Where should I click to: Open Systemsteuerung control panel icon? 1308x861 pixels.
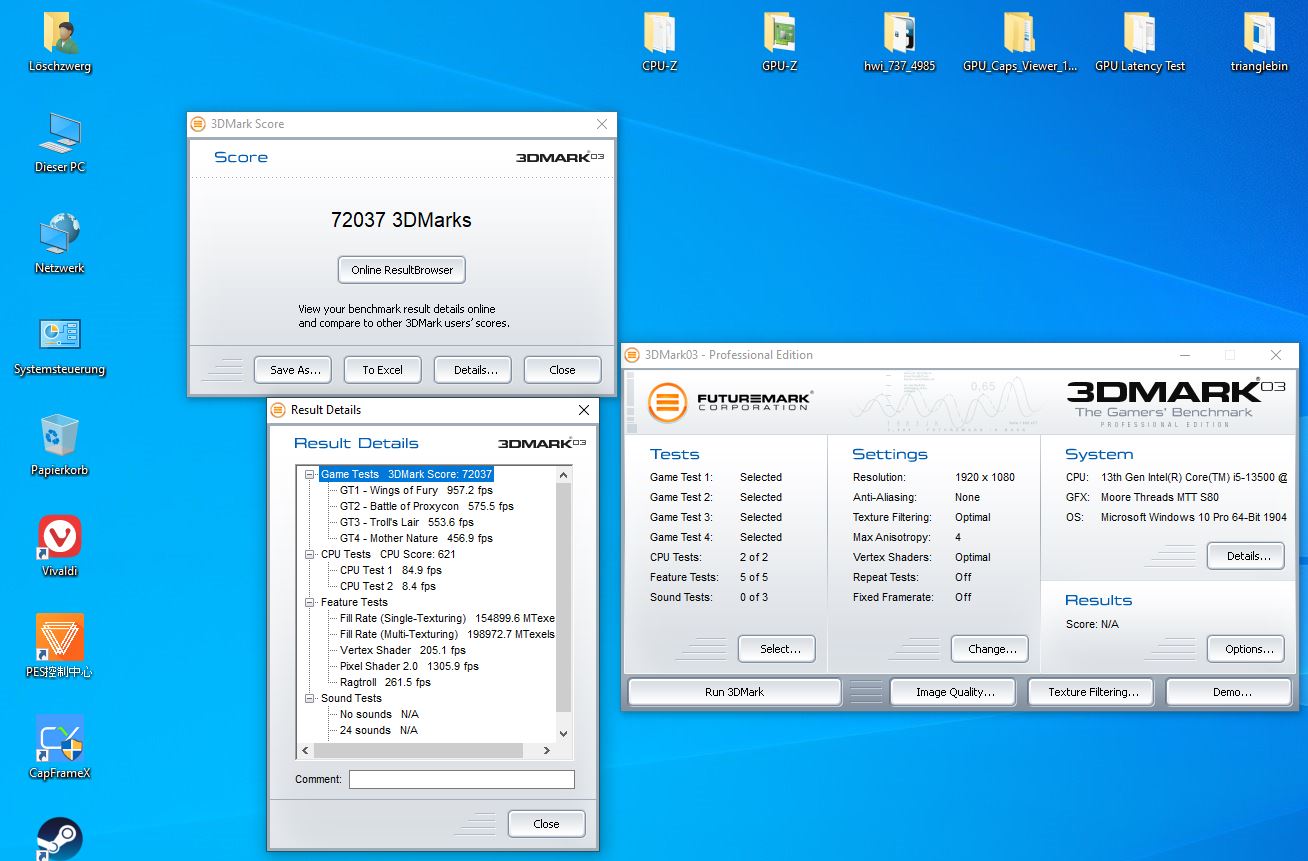point(60,345)
